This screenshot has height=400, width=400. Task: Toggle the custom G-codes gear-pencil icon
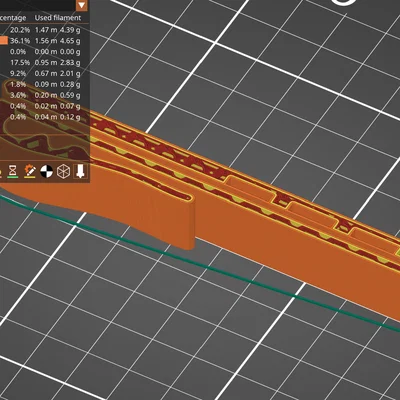(30, 171)
